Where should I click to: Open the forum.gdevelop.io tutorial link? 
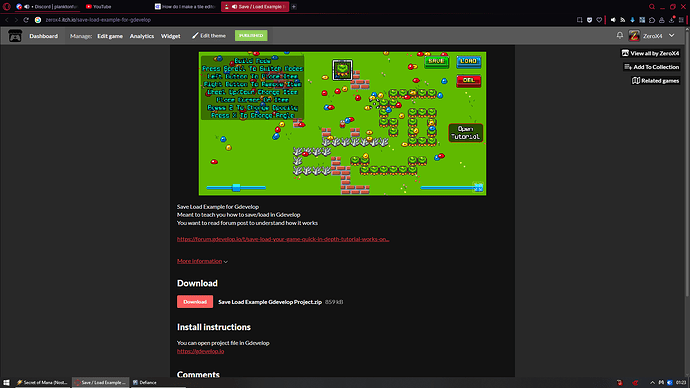[x=283, y=239]
